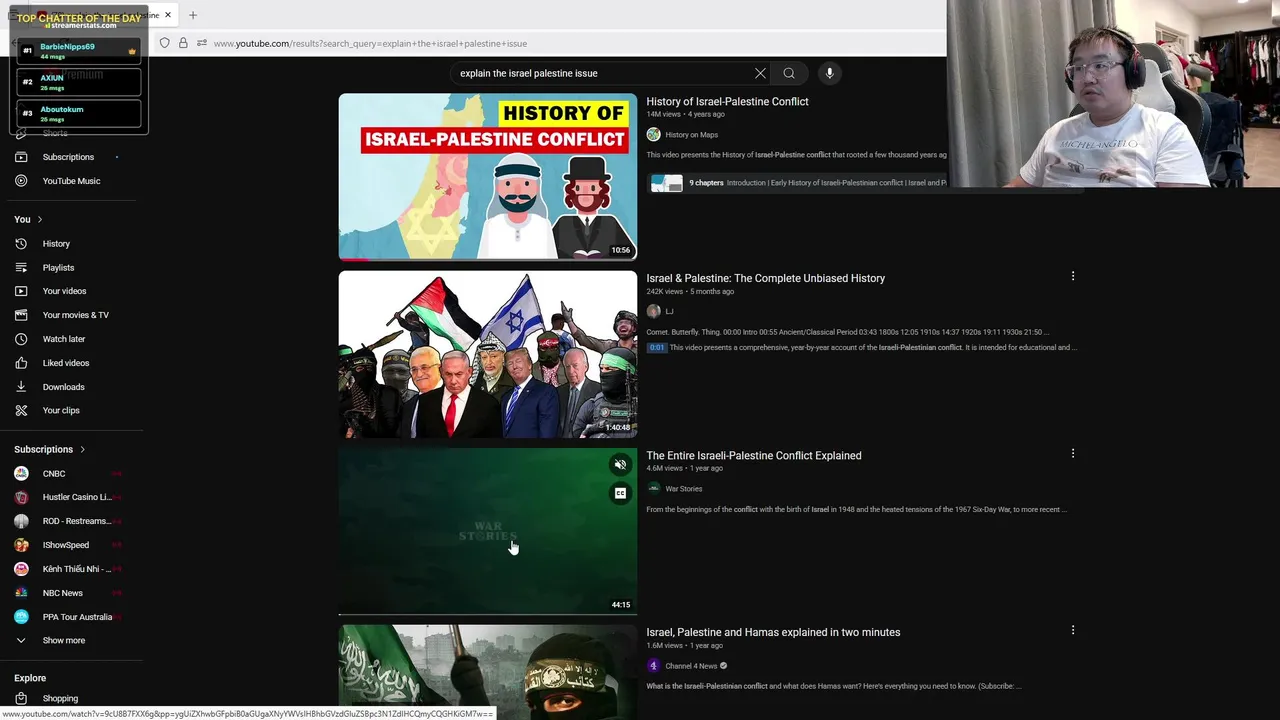1280x720 pixels.
Task: Open History of Israel-Palestine Conflict title
Action: click(727, 101)
